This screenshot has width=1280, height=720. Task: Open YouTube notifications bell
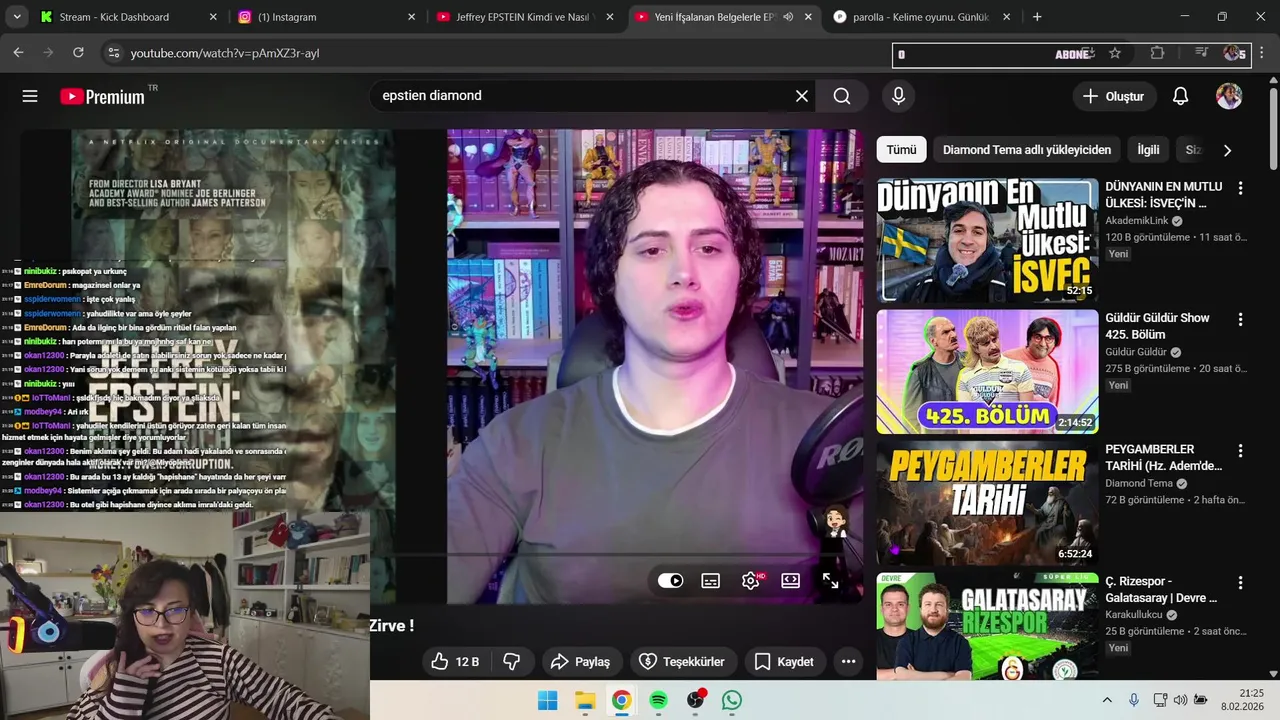click(1180, 96)
